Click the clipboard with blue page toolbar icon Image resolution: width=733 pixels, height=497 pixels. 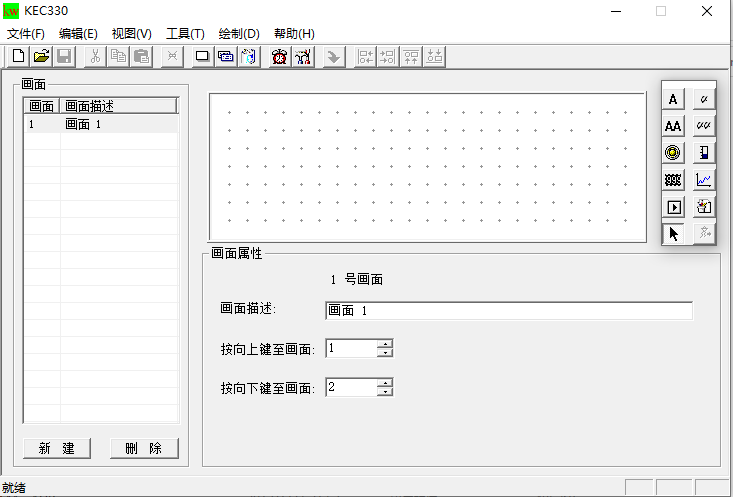coord(249,57)
